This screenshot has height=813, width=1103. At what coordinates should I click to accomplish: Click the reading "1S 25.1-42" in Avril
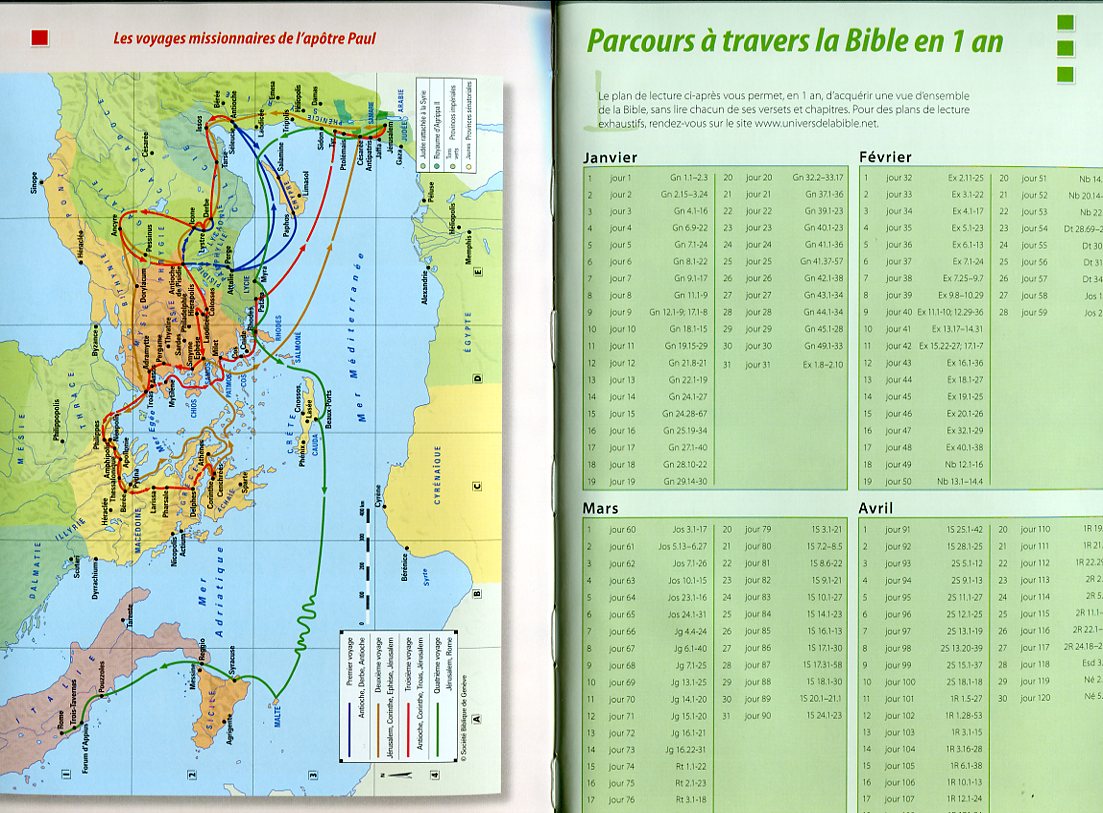pos(964,530)
